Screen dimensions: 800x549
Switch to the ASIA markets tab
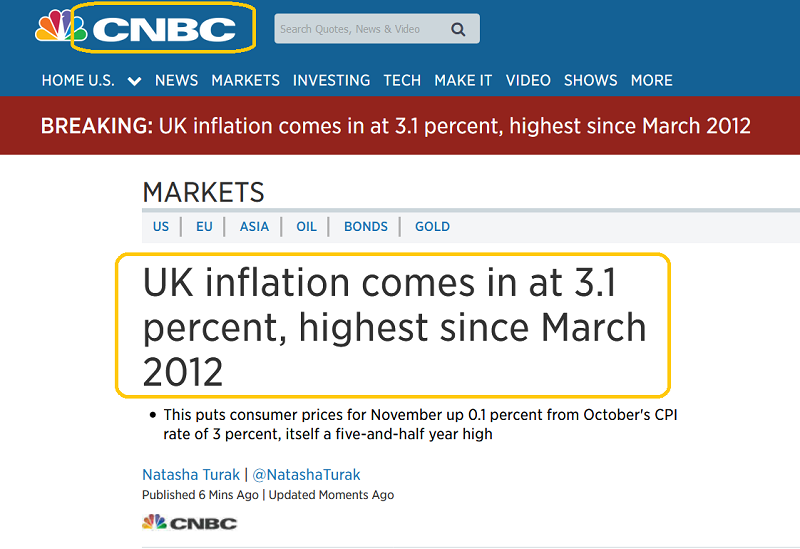click(x=254, y=226)
